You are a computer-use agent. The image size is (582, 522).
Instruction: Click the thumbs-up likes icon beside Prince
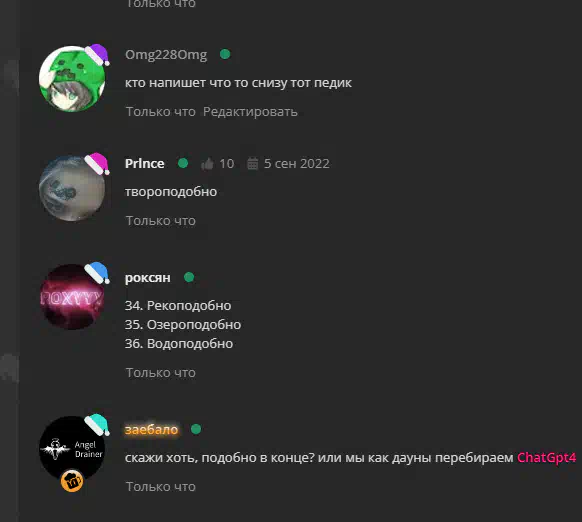[x=207, y=164]
